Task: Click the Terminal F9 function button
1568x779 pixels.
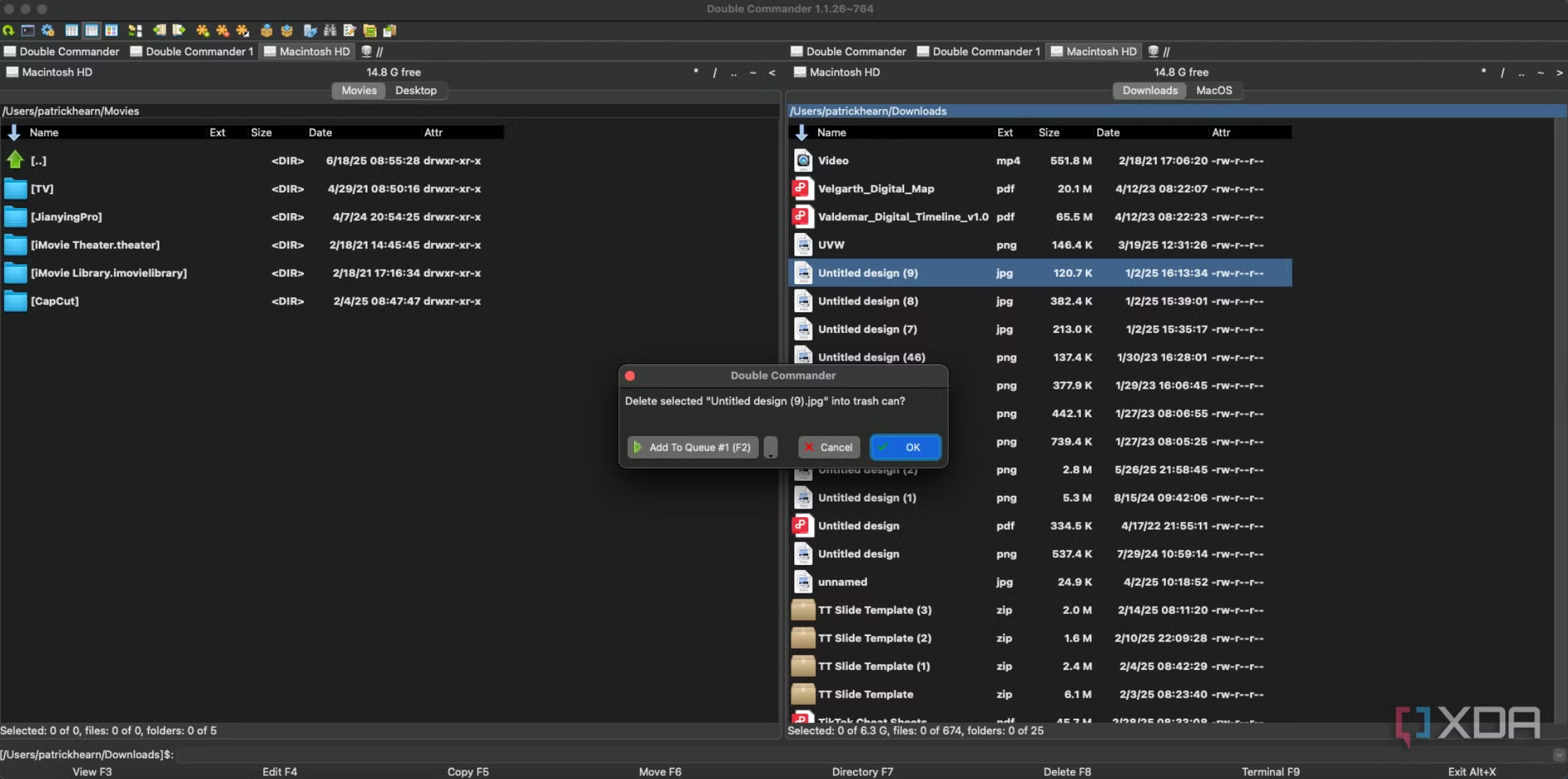Action: pyautogui.click(x=1270, y=772)
